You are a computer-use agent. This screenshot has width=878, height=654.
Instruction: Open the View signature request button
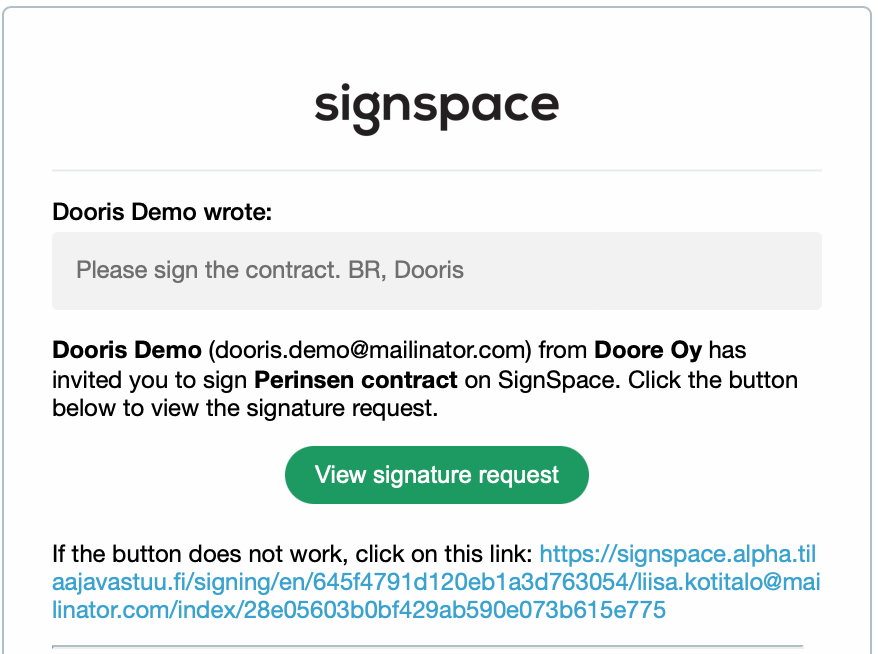click(x=437, y=475)
